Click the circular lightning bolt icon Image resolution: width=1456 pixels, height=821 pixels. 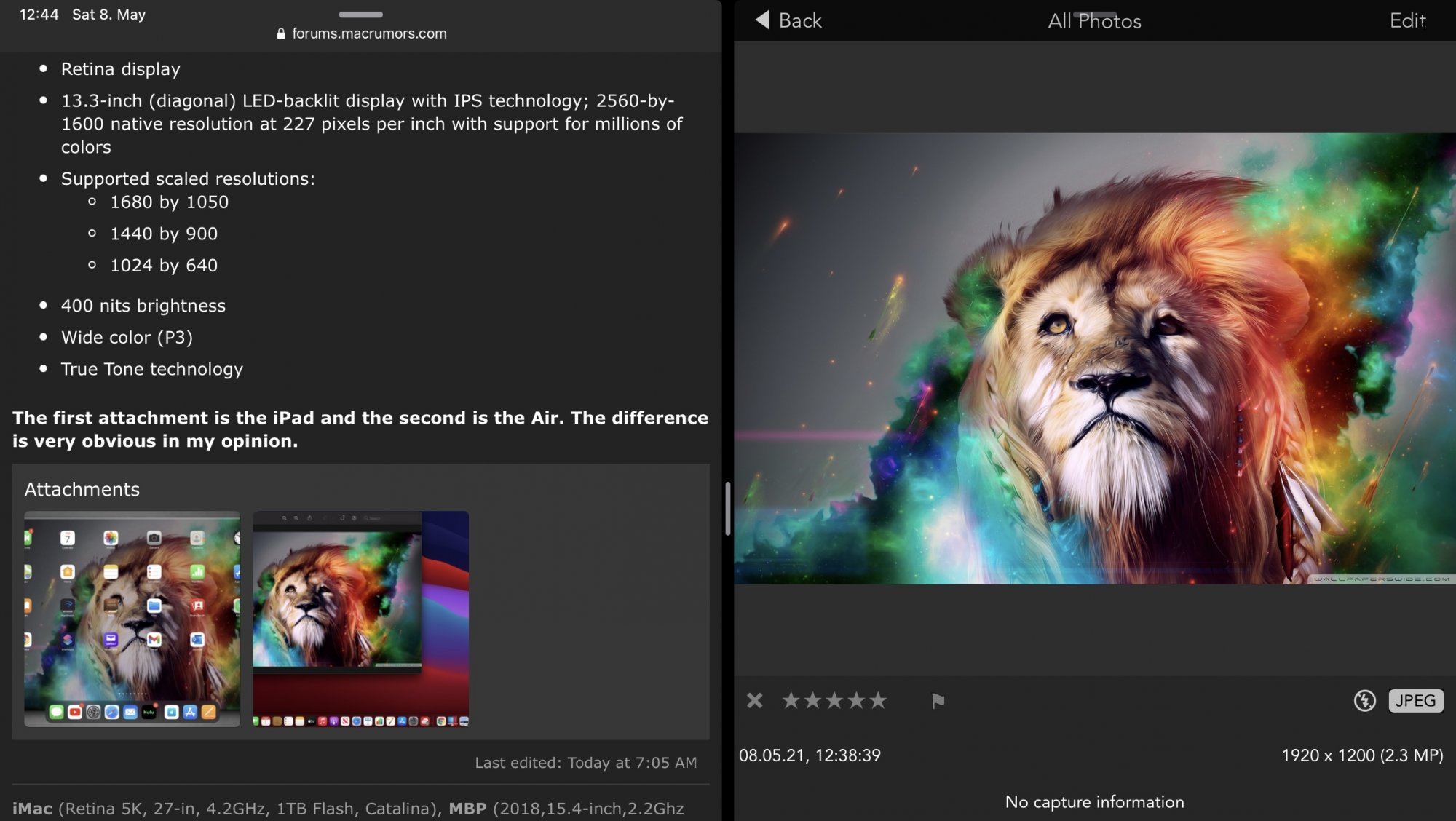coord(1364,700)
